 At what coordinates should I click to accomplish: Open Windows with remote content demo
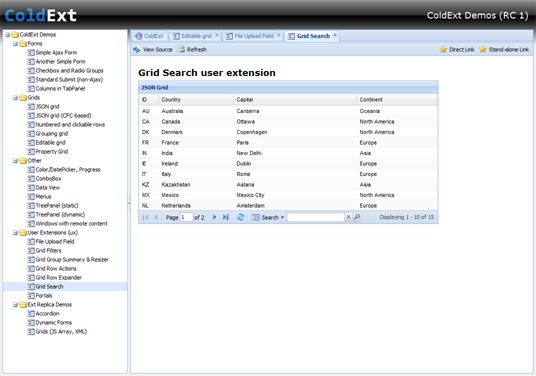(x=72, y=224)
